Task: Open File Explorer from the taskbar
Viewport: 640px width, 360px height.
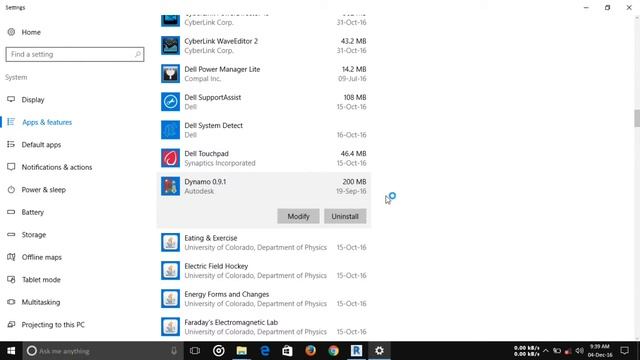Action: coord(242,351)
